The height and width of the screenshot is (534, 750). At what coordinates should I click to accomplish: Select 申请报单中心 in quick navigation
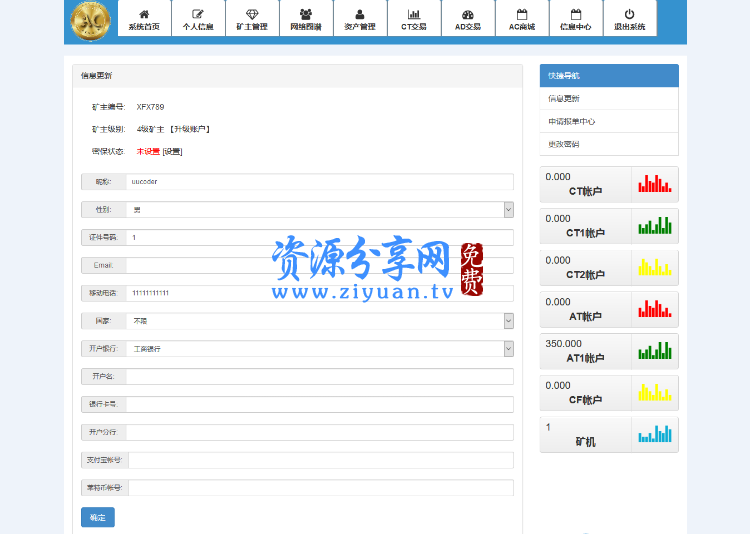(572, 121)
